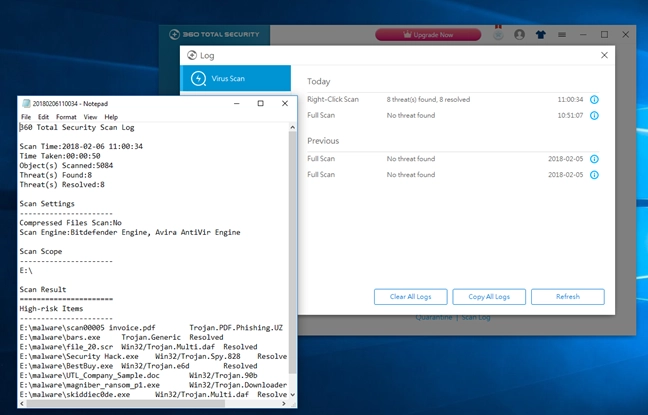Viewport: 648px width, 415px height.
Task: Select the Virus Scan tab in Log
Action: 235,78
